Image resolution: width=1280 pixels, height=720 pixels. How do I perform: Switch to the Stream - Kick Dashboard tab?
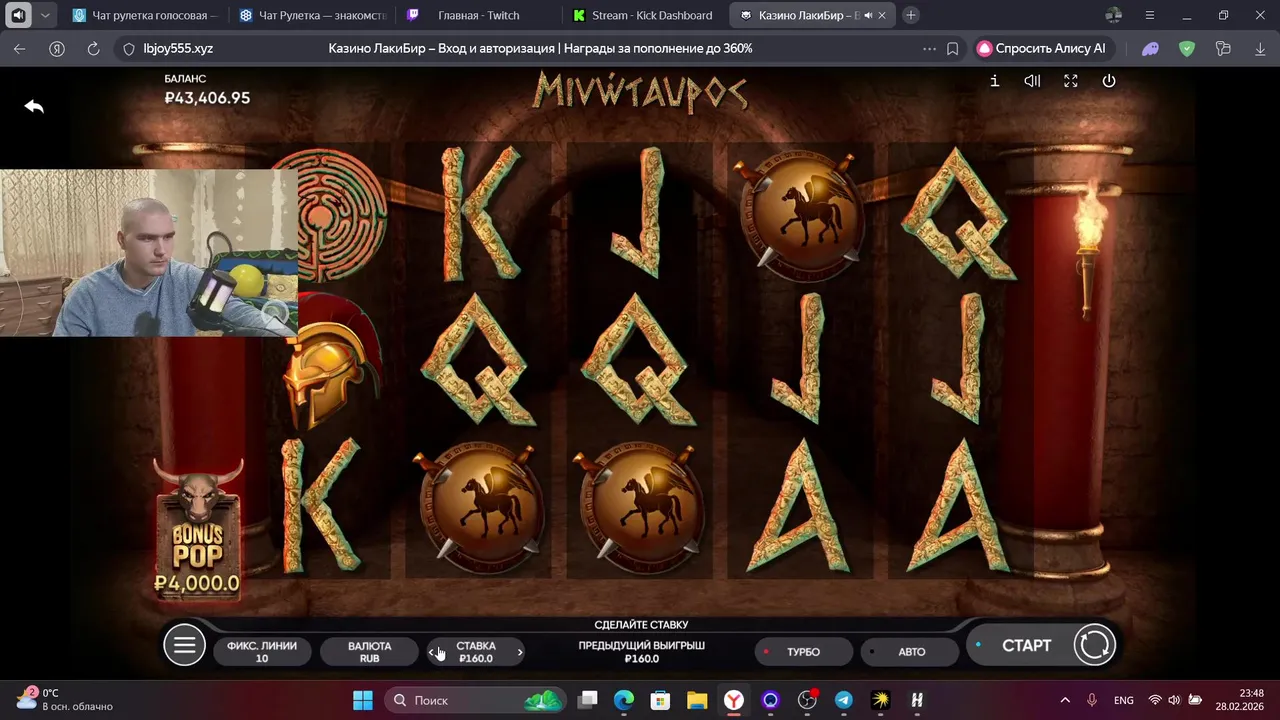tap(646, 15)
